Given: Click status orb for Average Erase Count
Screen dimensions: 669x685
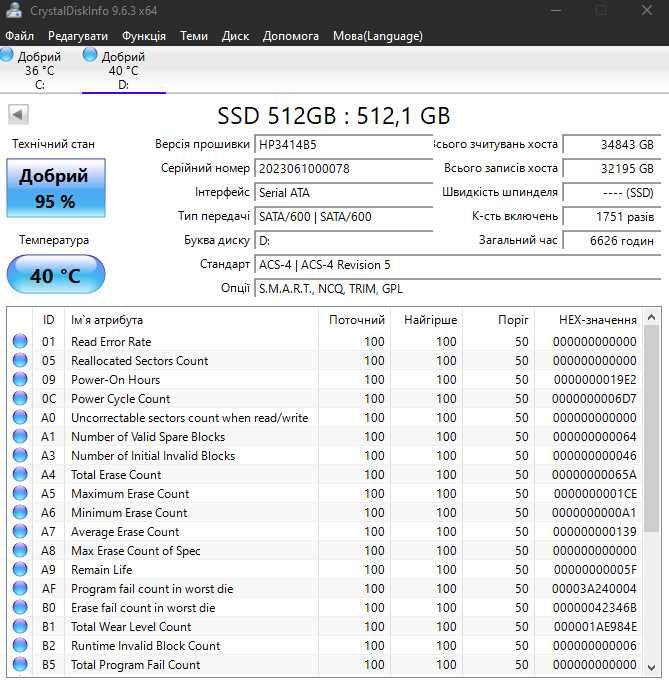Looking at the screenshot, I should pos(20,531).
